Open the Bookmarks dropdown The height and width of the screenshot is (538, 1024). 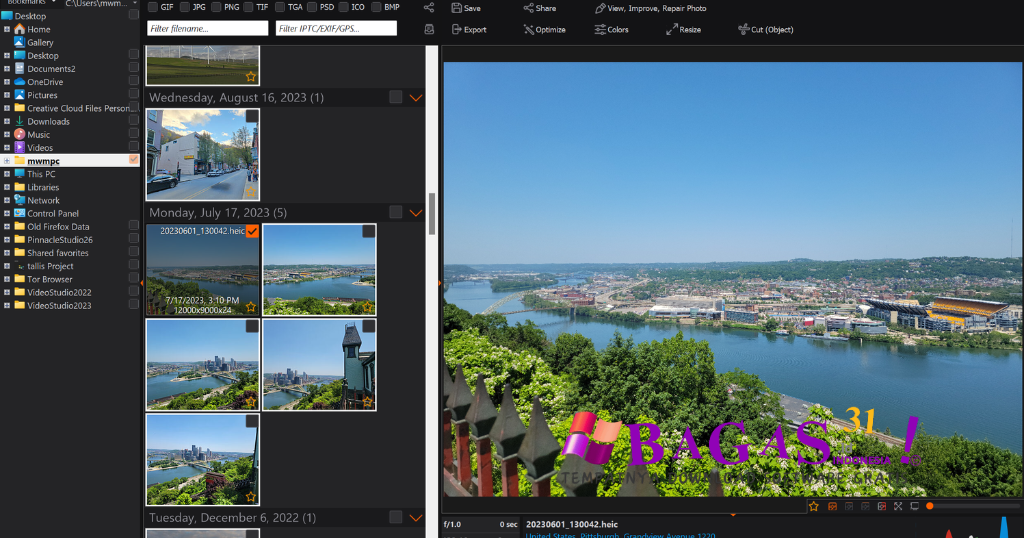coord(31,3)
